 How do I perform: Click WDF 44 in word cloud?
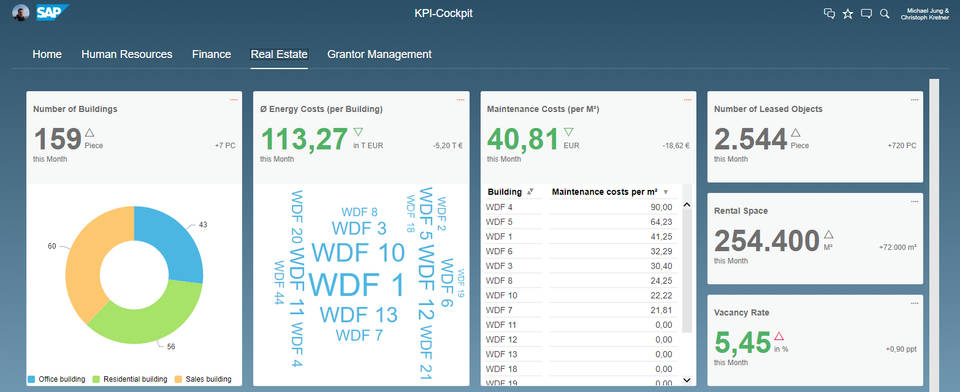point(279,282)
